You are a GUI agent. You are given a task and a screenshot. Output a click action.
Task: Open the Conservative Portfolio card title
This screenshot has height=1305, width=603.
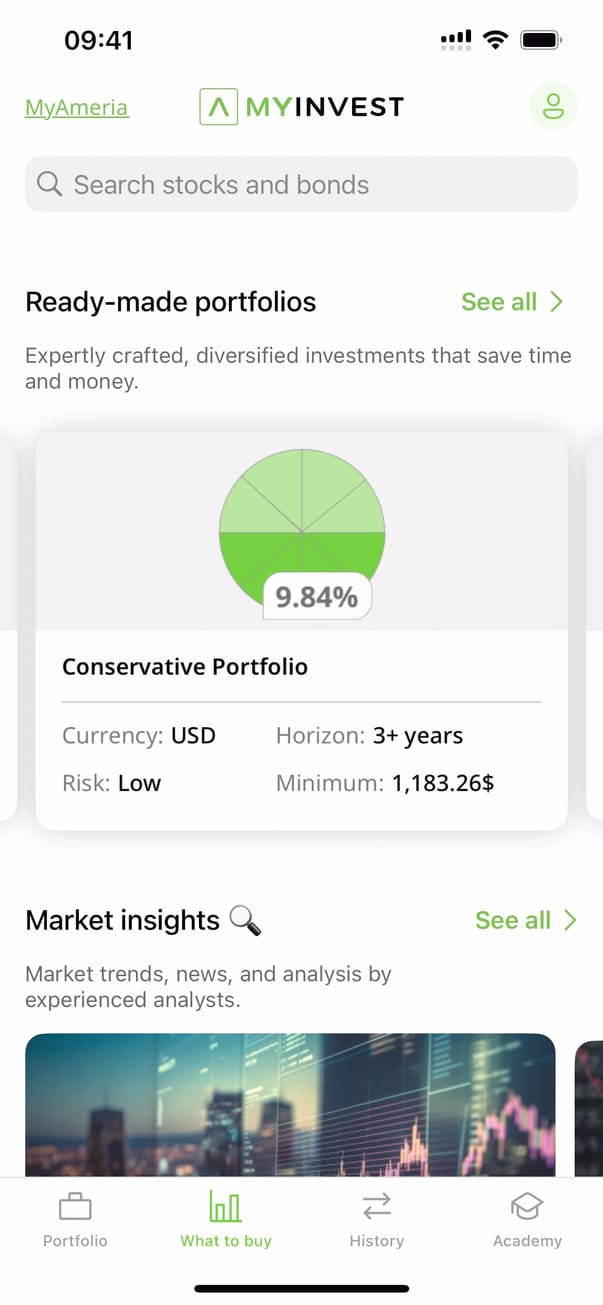click(x=185, y=667)
